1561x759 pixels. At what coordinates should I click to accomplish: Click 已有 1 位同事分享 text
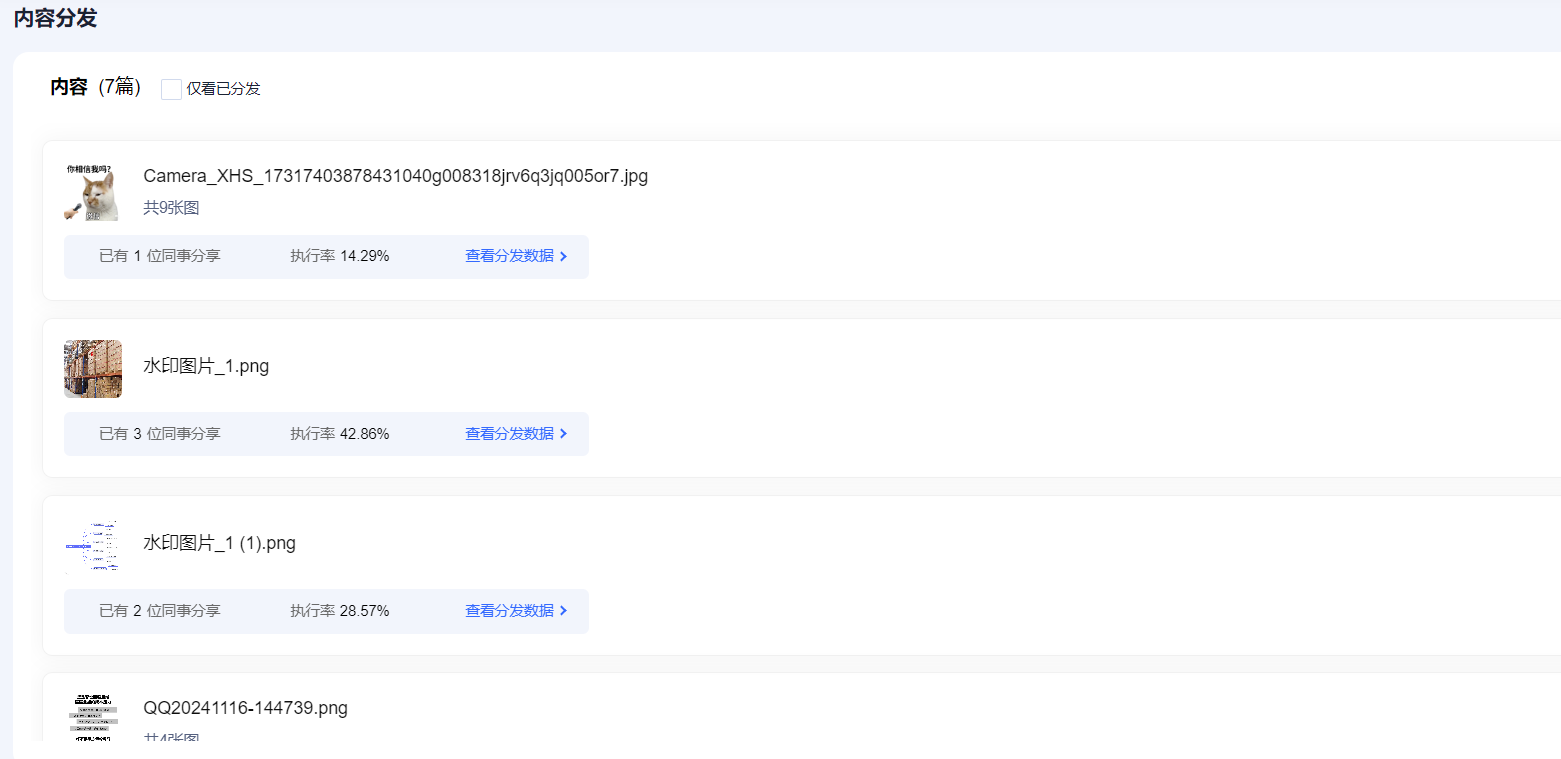160,256
